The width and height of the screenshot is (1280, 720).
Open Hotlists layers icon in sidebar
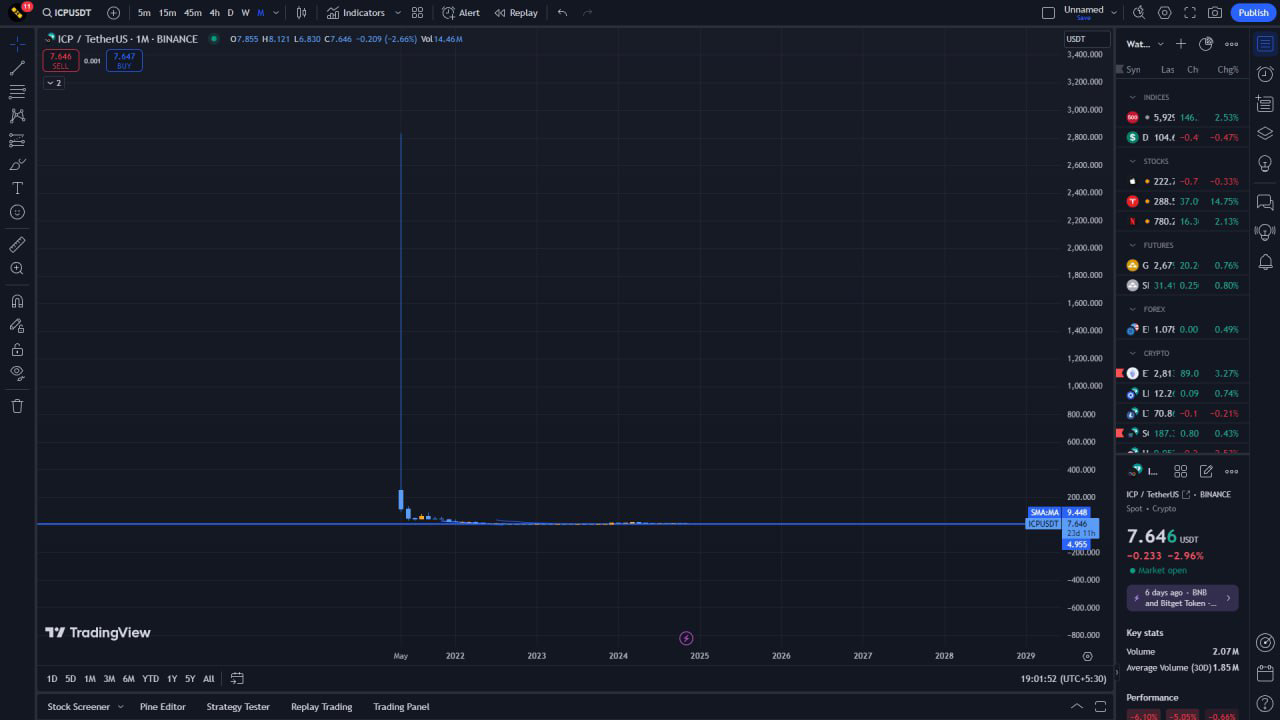(1265, 133)
